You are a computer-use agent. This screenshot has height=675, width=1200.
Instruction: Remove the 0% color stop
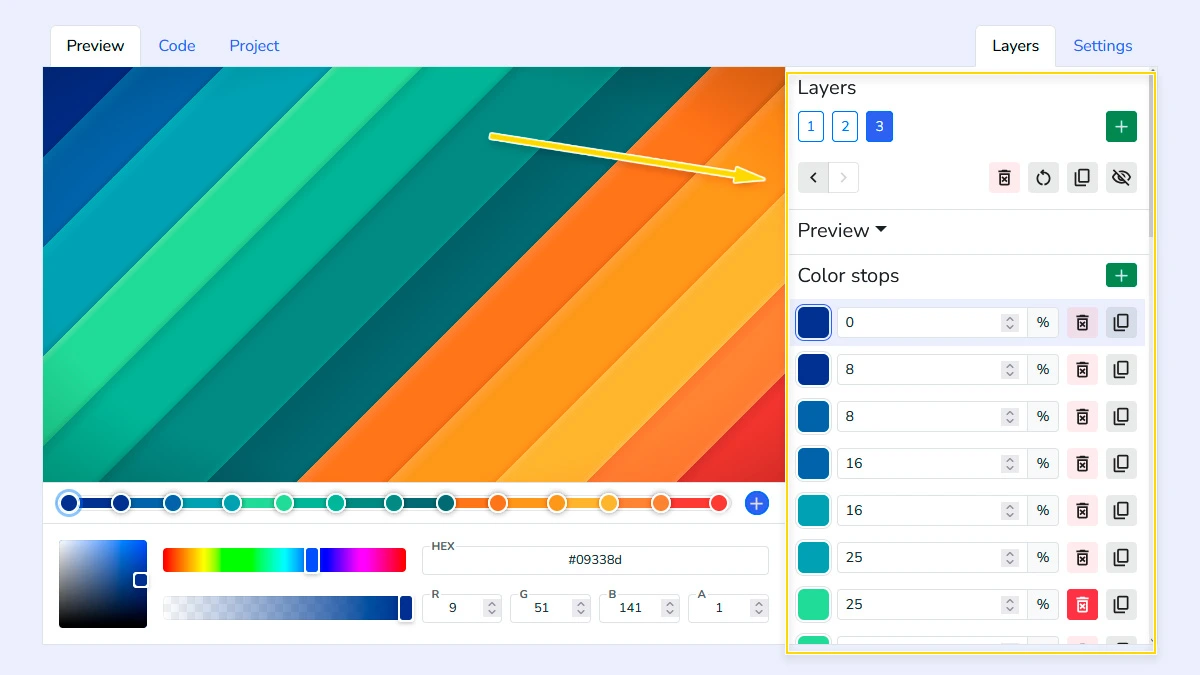point(1082,322)
